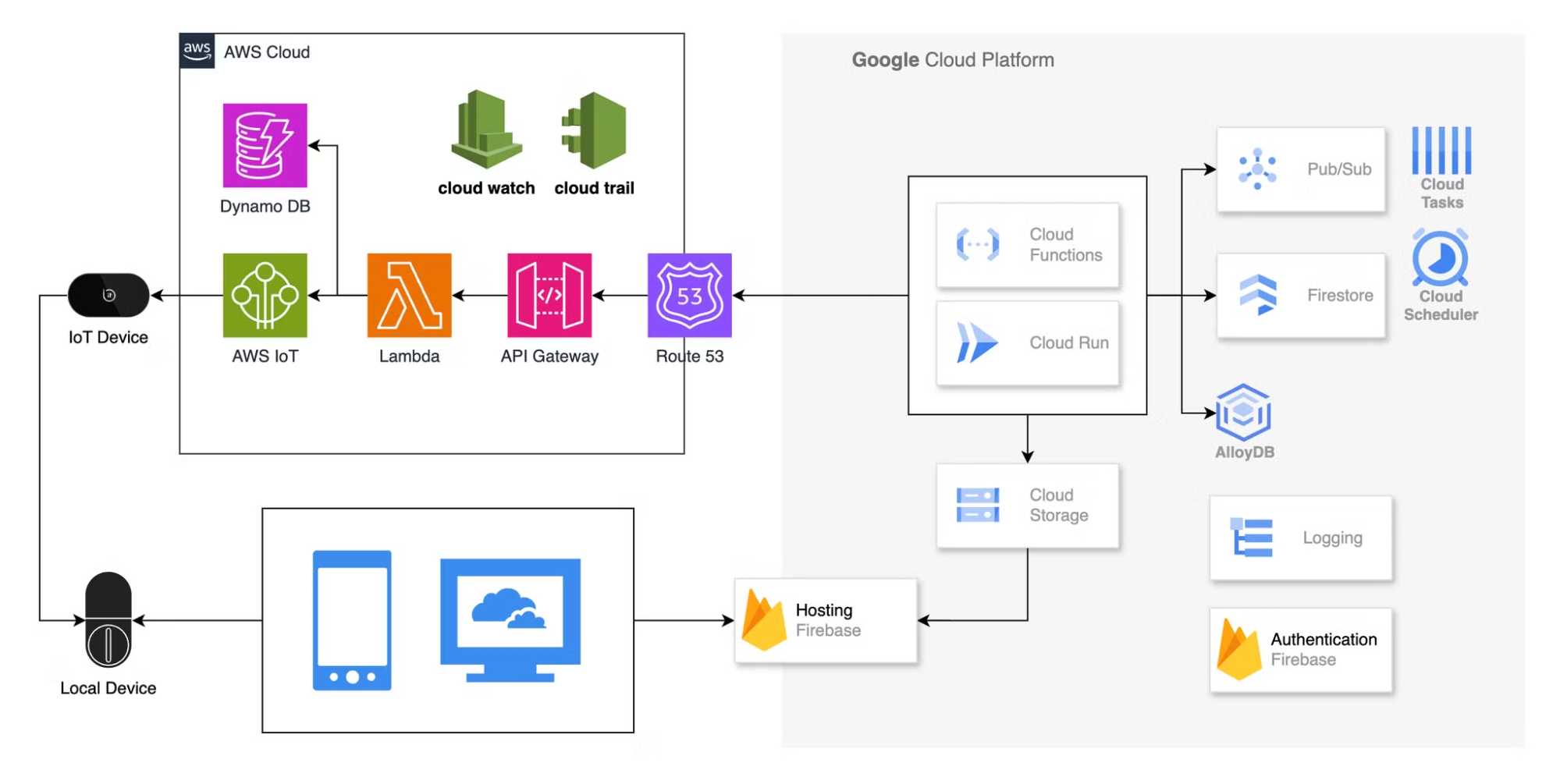Click the AWS logo badge
The height and width of the screenshot is (784, 1560).
197,51
